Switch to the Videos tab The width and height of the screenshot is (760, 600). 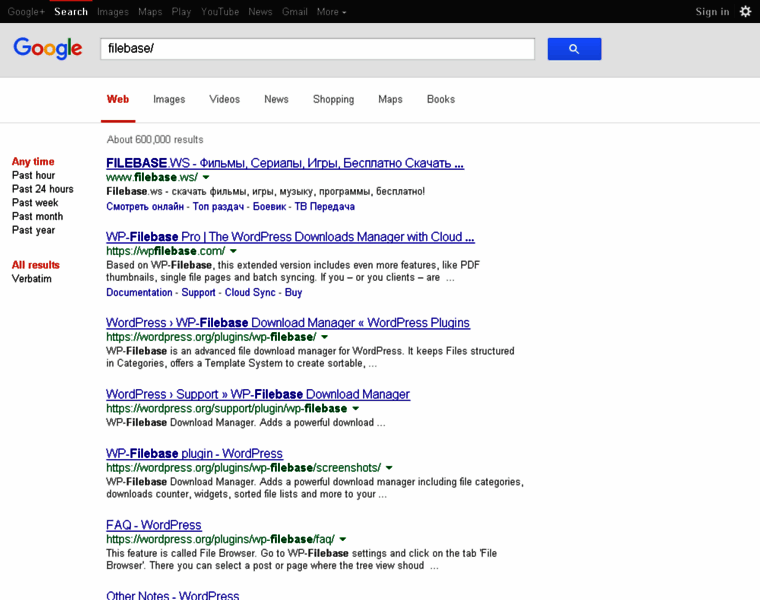tap(224, 99)
